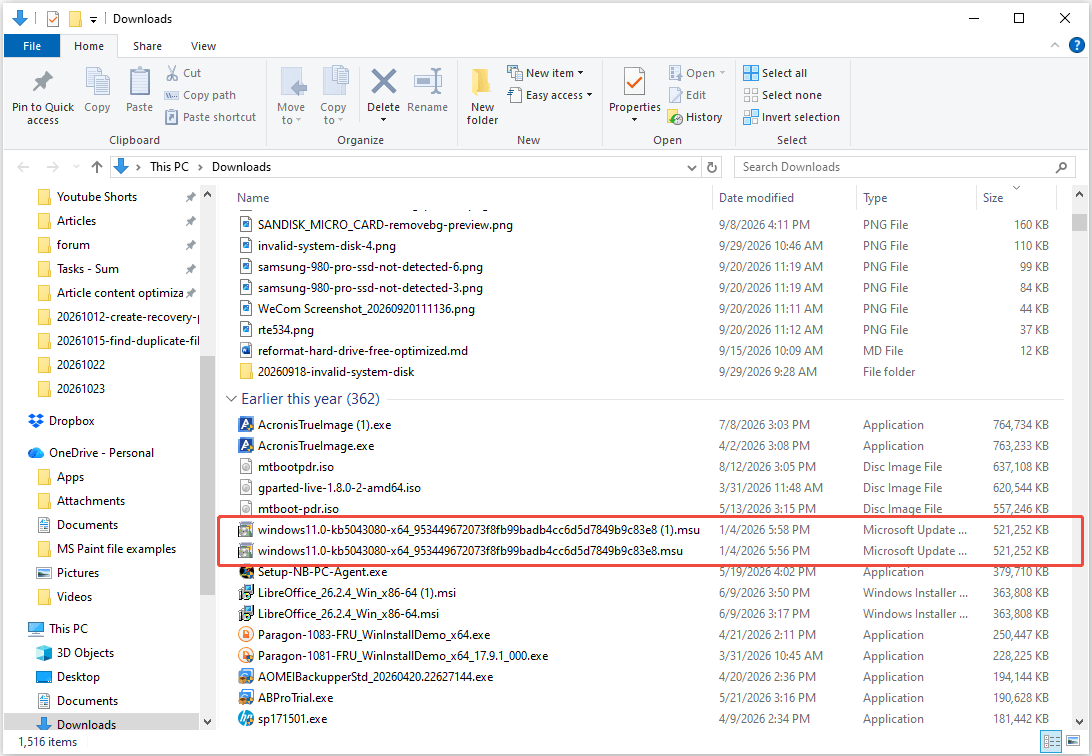
Task: Click Properties checkmark icon in title bar
Action: 53,19
